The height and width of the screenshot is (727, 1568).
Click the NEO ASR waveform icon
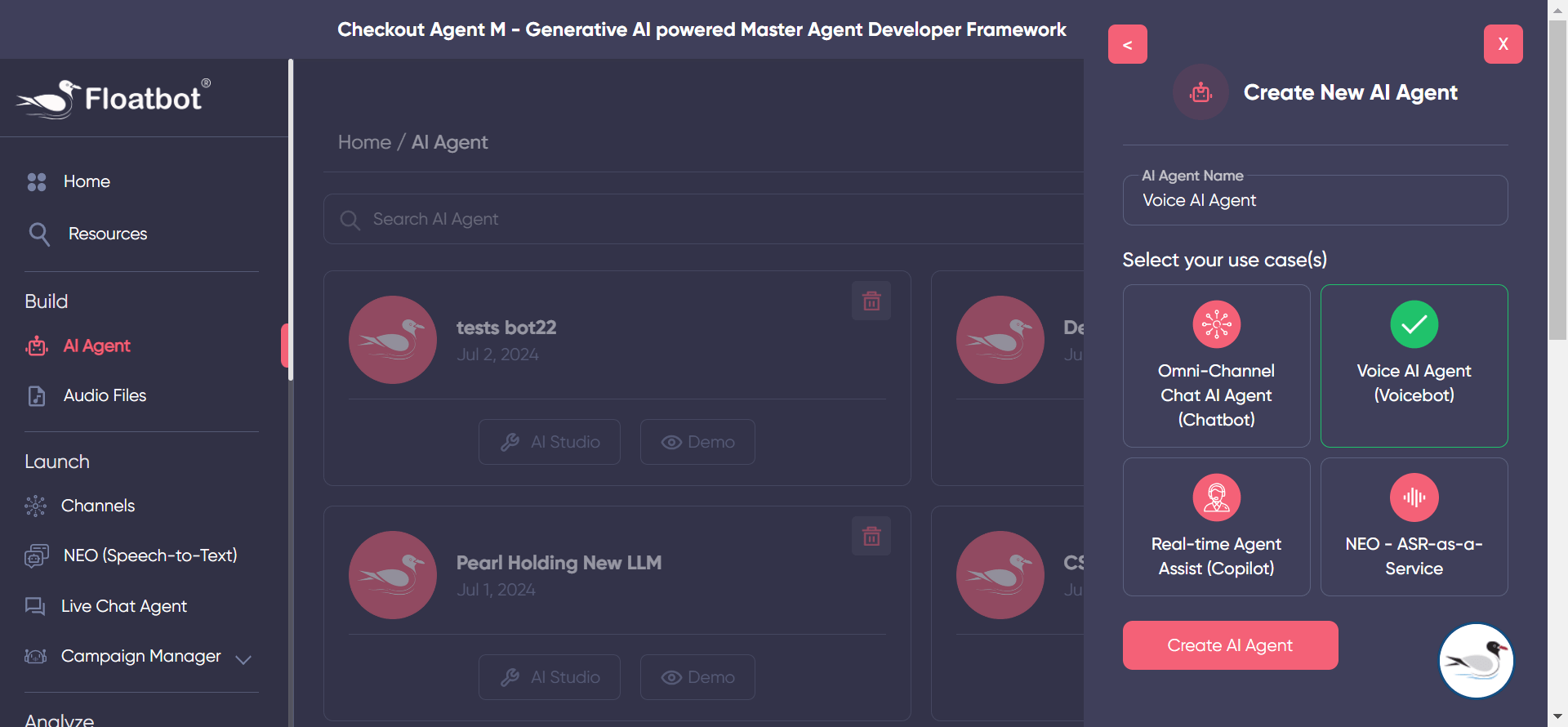1414,497
